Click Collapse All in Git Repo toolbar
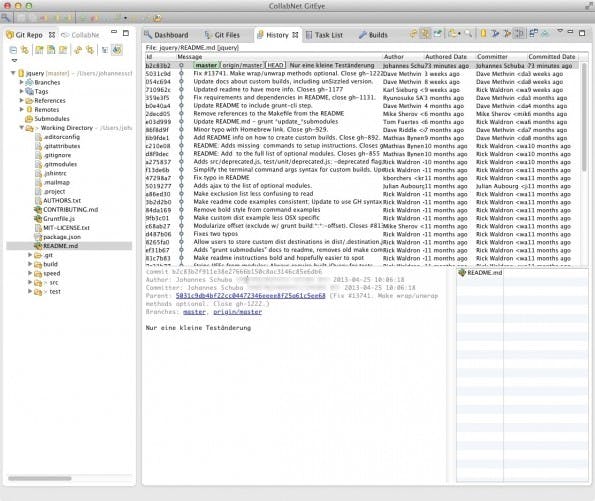Screen dimensions: 595x501 click(13, 50)
